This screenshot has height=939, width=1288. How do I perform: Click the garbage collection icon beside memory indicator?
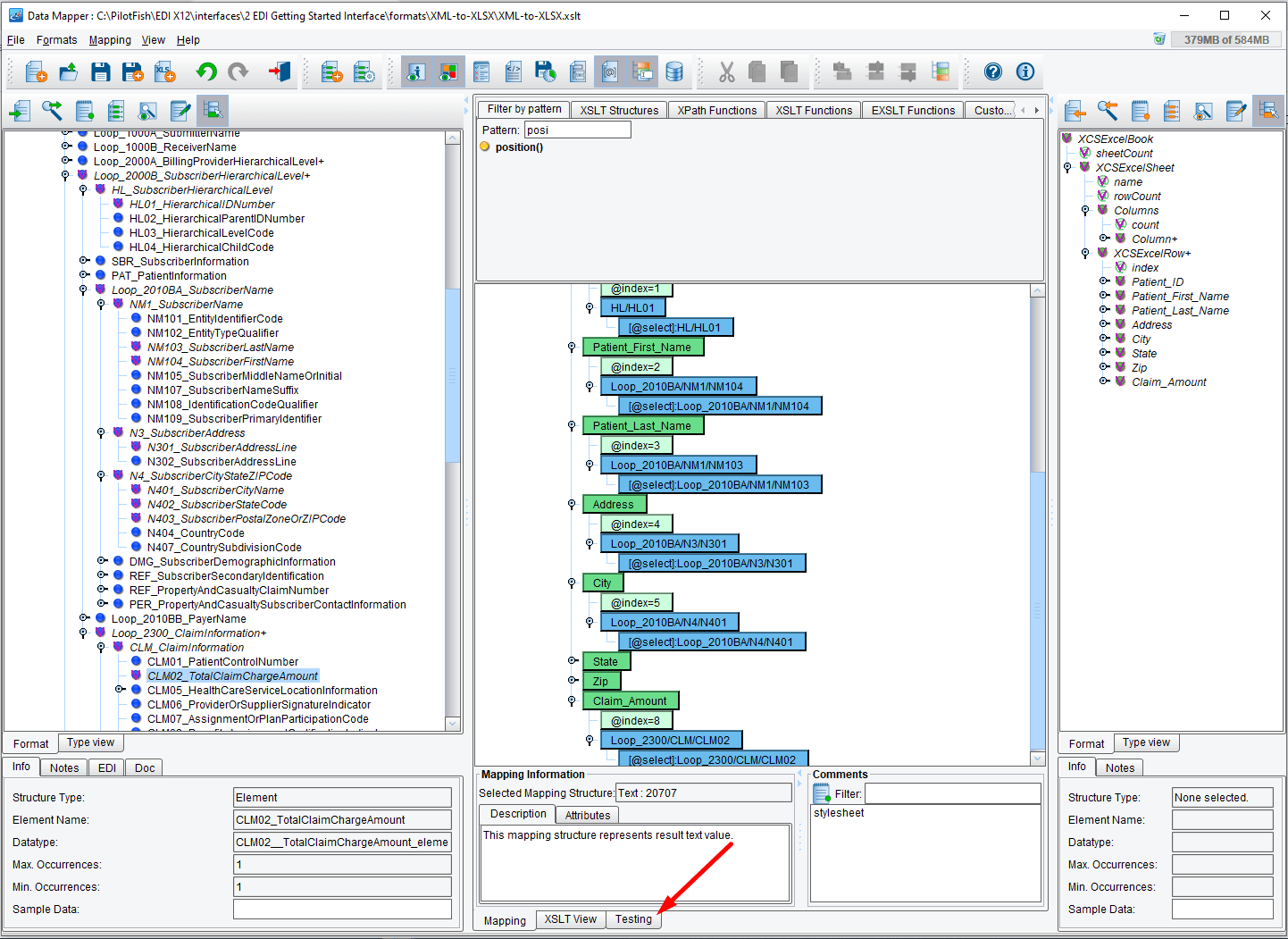[x=1159, y=39]
